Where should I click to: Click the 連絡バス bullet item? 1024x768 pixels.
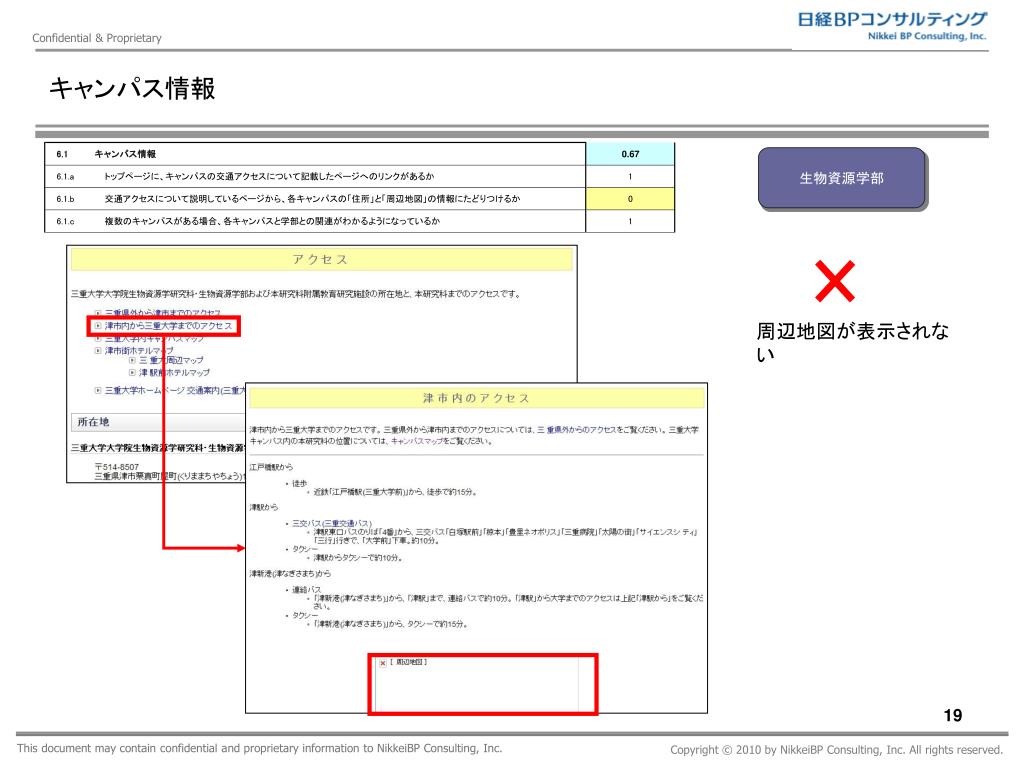tap(306, 590)
